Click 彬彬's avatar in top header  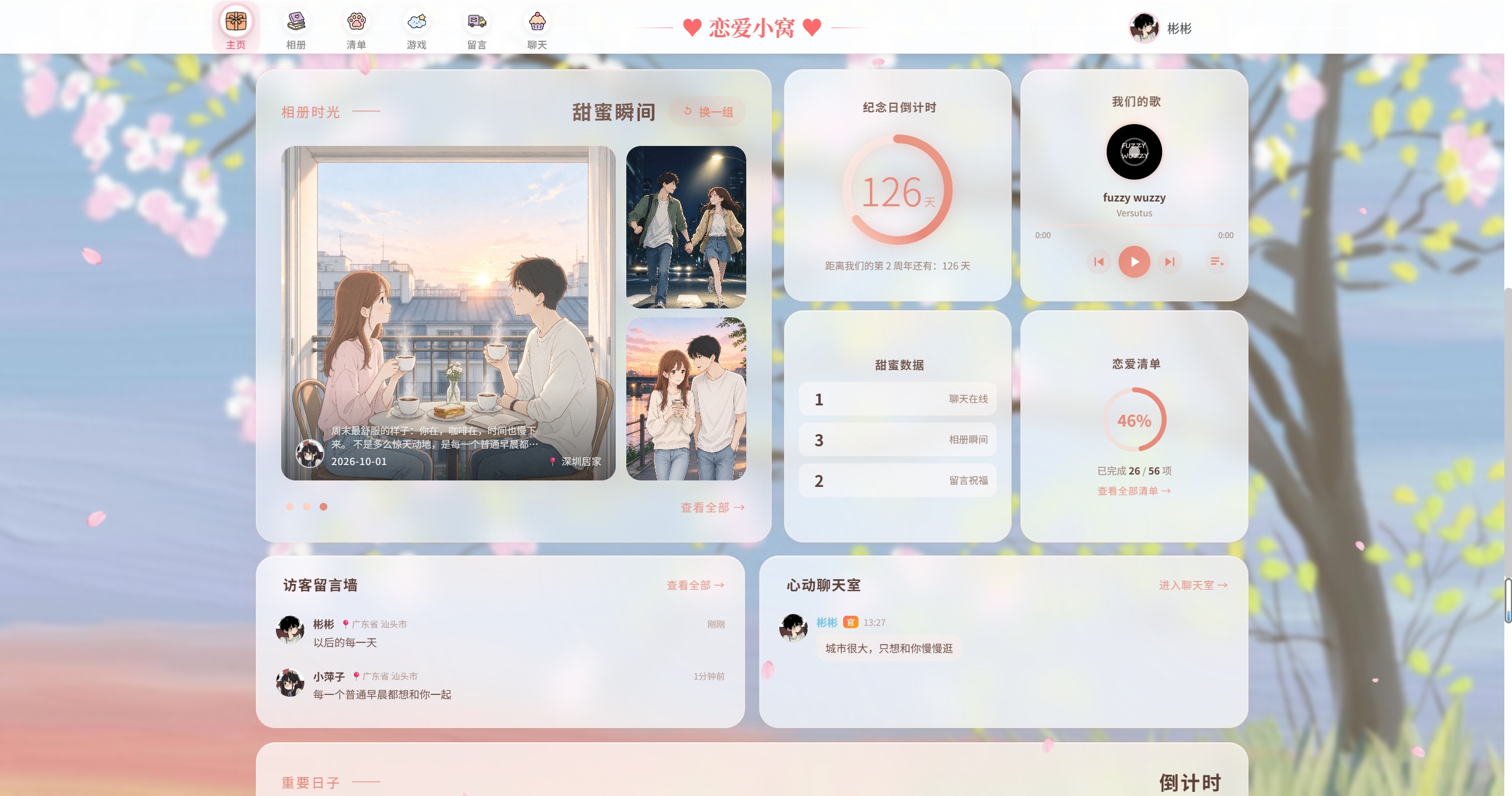click(1144, 28)
